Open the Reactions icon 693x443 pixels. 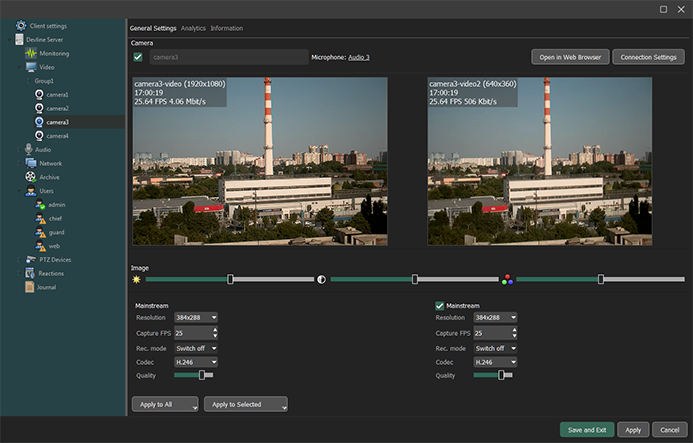[x=30, y=273]
